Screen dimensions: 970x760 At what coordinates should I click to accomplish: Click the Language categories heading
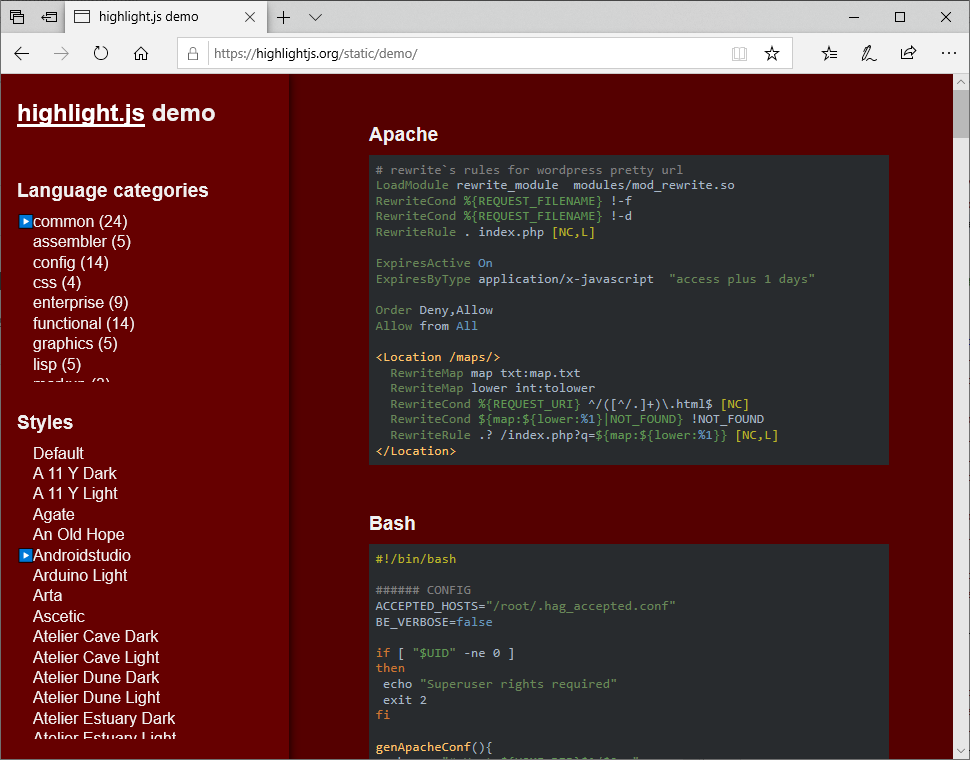(113, 190)
